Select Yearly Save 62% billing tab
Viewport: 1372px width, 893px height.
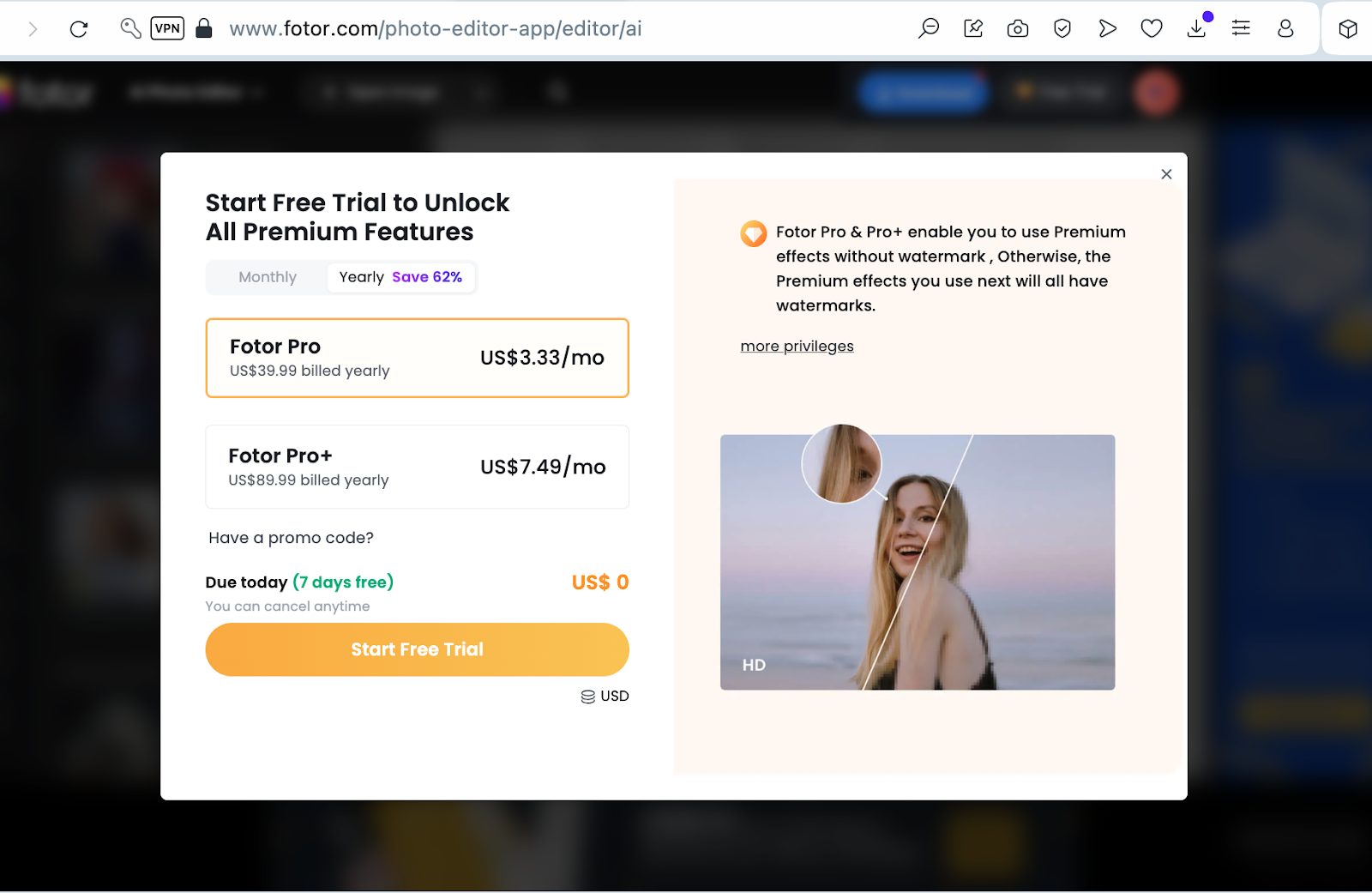[x=400, y=277]
